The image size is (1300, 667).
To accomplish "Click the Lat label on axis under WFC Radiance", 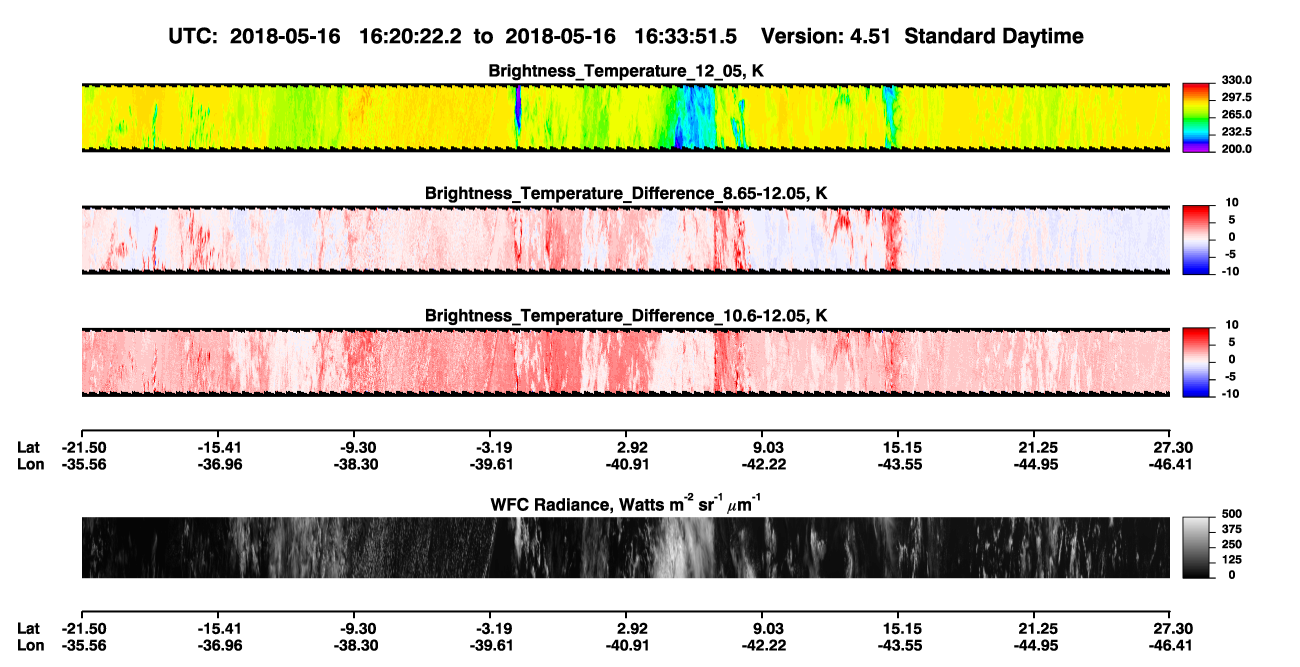I will [28, 628].
